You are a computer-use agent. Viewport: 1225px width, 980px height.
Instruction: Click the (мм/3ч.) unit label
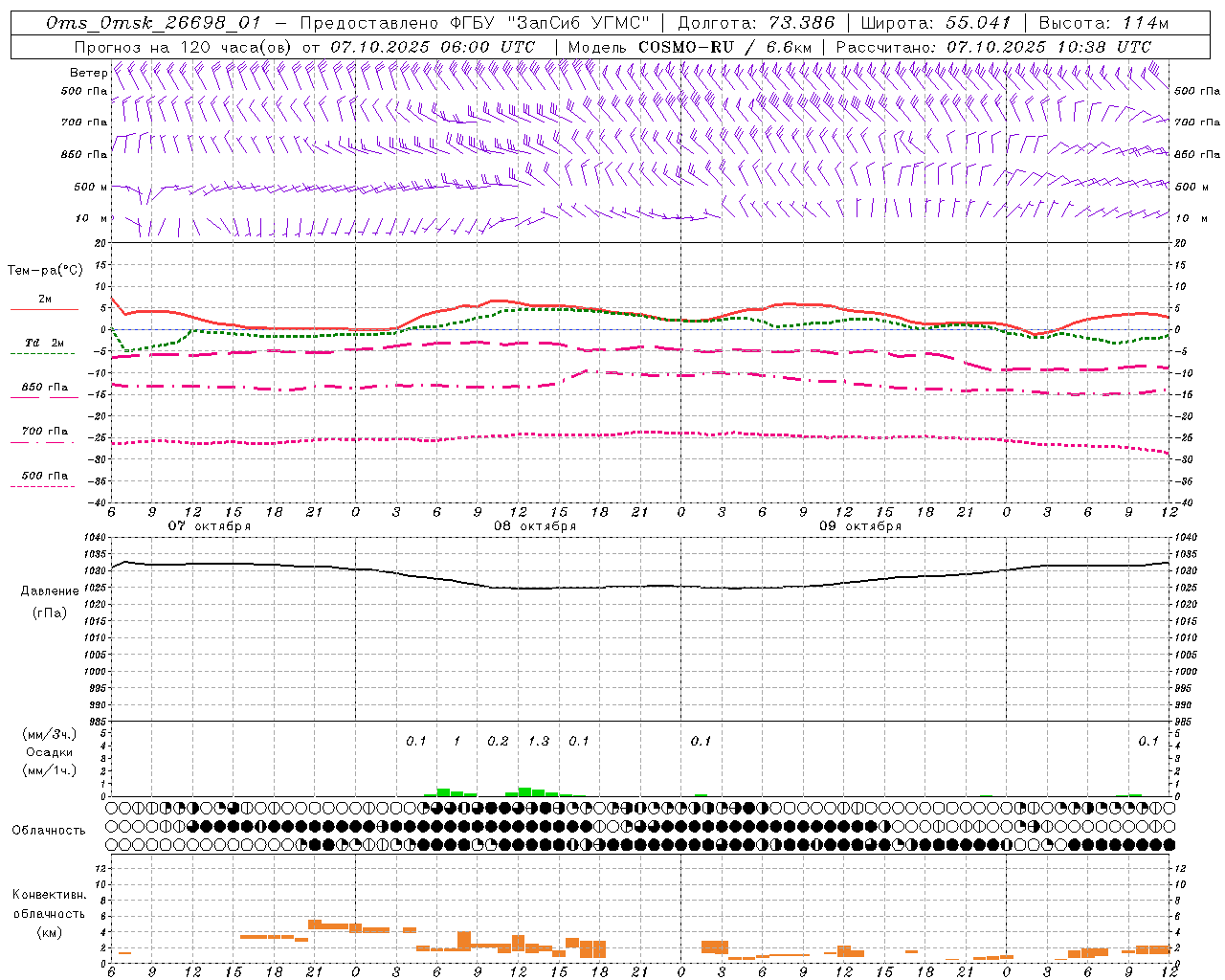49,735
